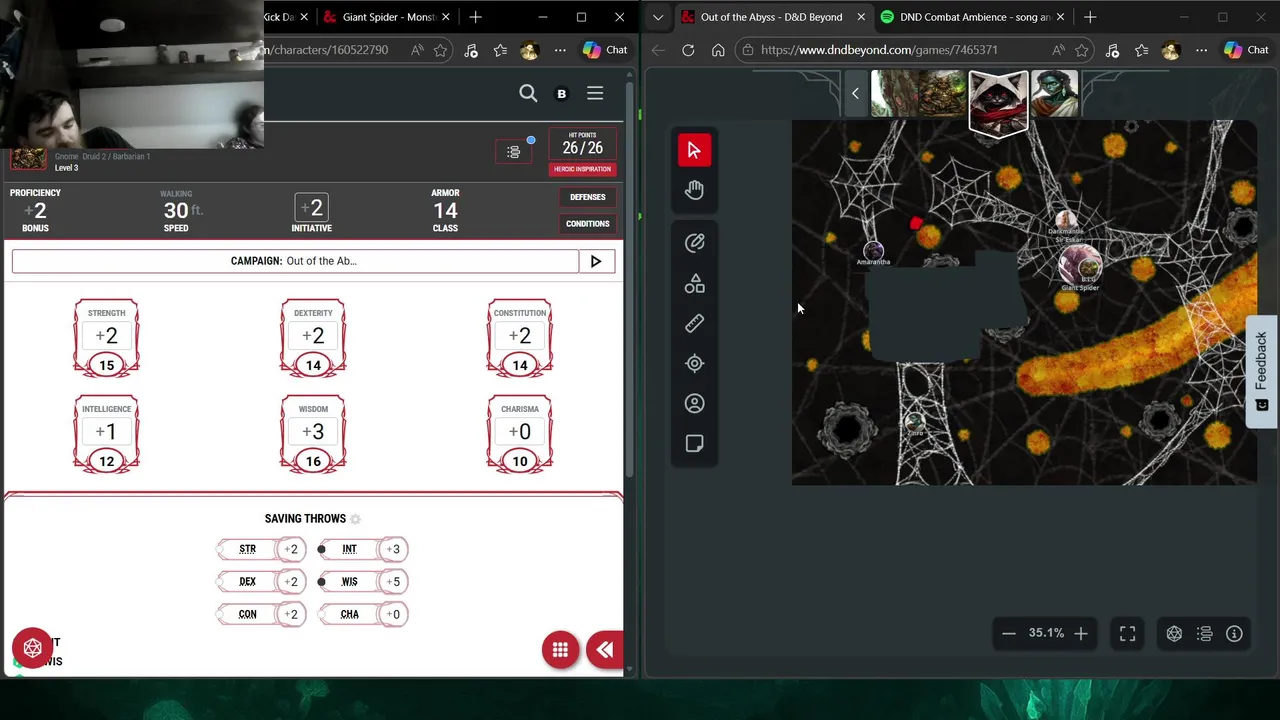
Task: Open a new tab in left browser
Action: tap(476, 17)
